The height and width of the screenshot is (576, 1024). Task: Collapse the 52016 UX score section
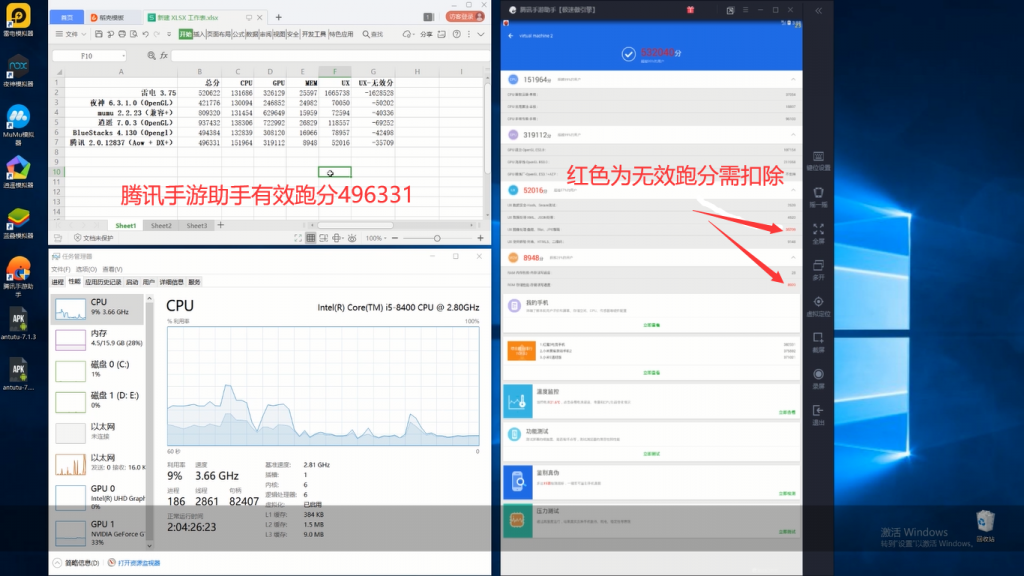click(793, 190)
